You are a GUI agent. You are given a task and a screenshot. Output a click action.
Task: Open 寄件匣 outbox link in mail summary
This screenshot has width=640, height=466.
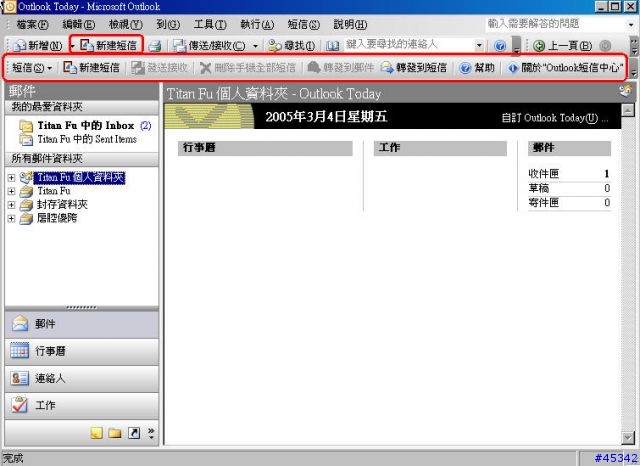(x=543, y=202)
